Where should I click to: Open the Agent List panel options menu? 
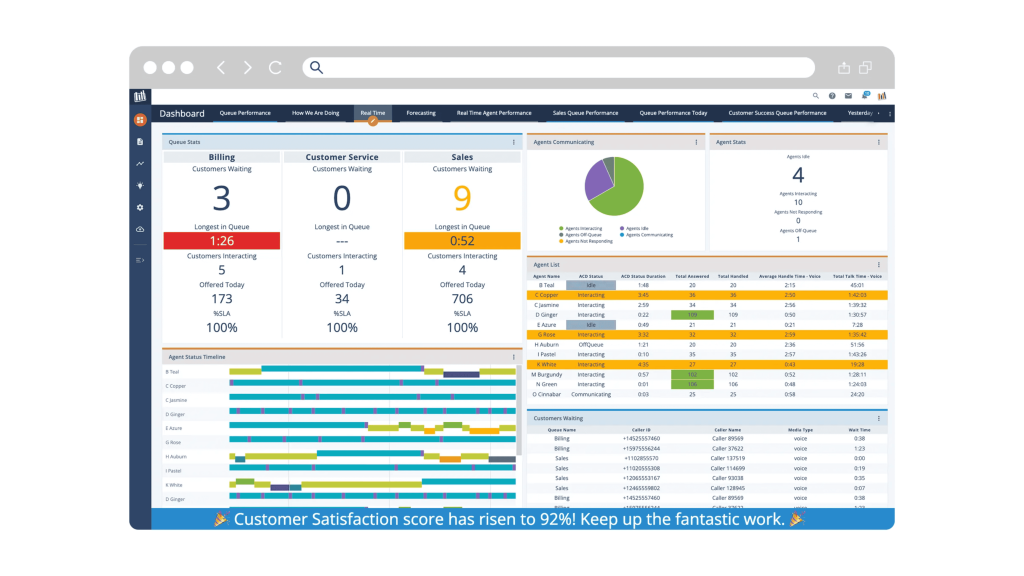point(880,264)
